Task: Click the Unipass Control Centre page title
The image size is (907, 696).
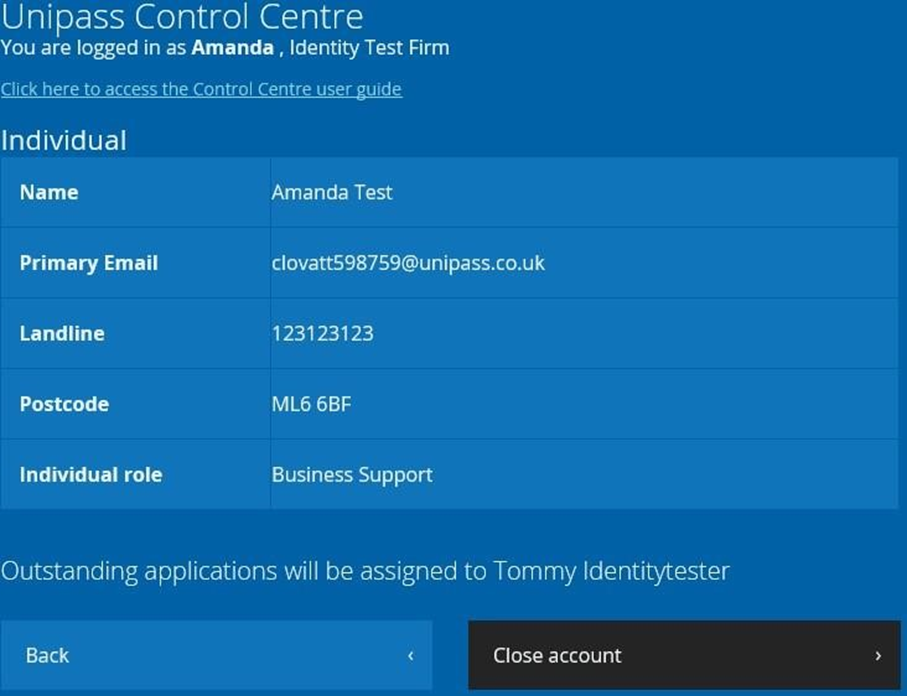Action: point(182,16)
